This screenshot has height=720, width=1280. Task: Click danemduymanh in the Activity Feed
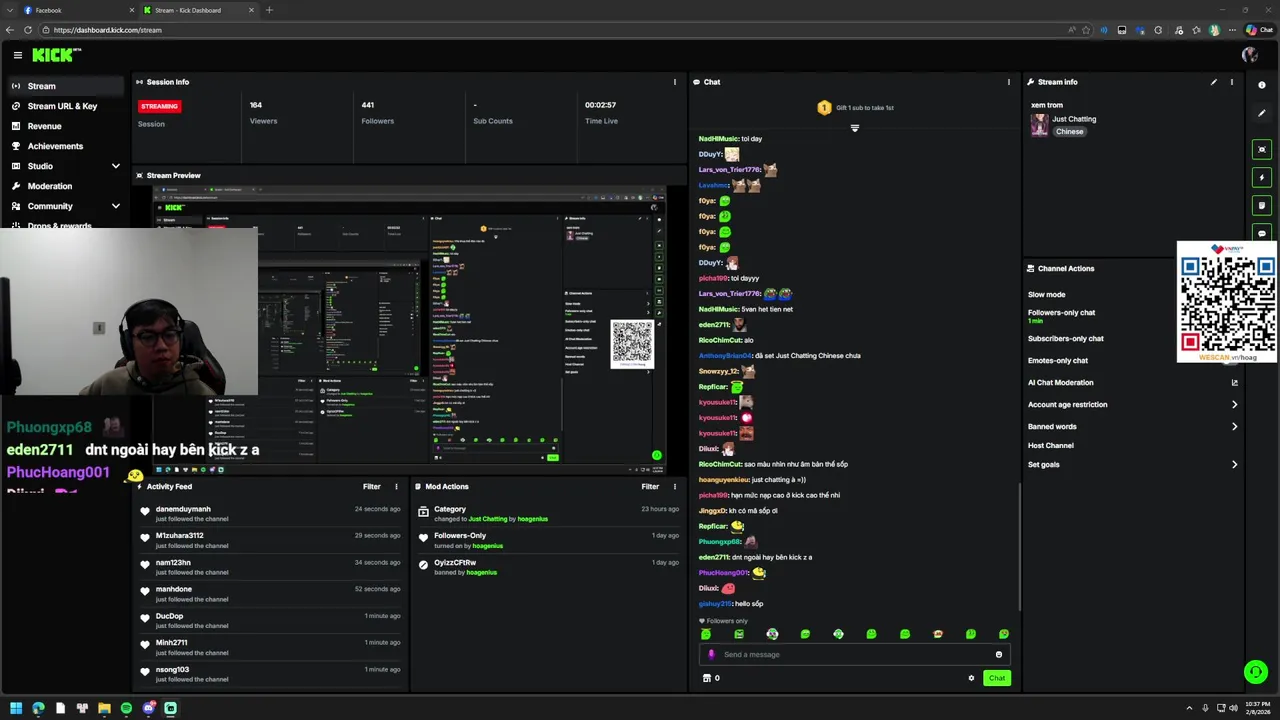click(x=183, y=509)
